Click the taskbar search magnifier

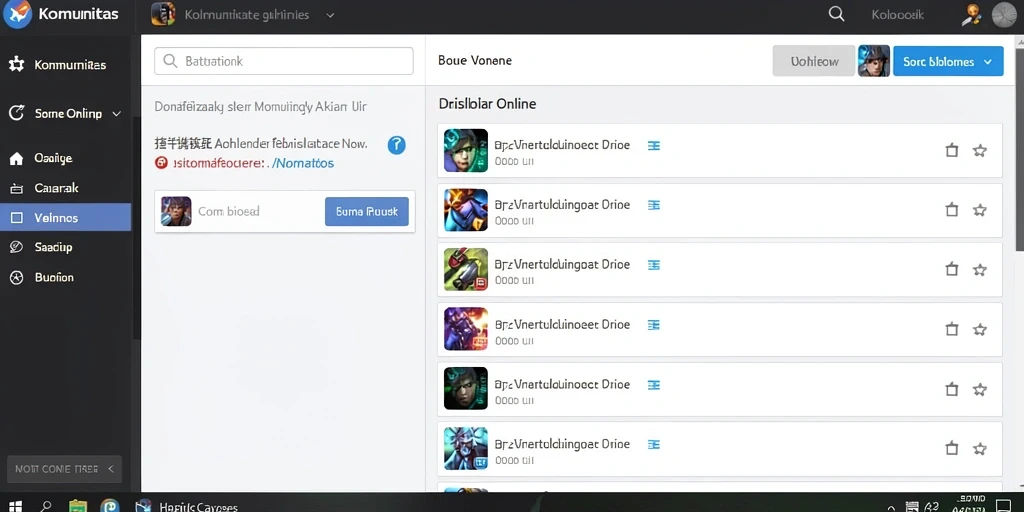[x=46, y=506]
